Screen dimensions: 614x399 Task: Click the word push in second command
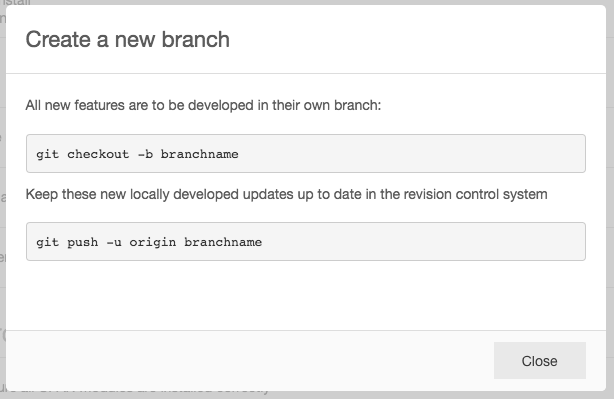(x=83, y=242)
